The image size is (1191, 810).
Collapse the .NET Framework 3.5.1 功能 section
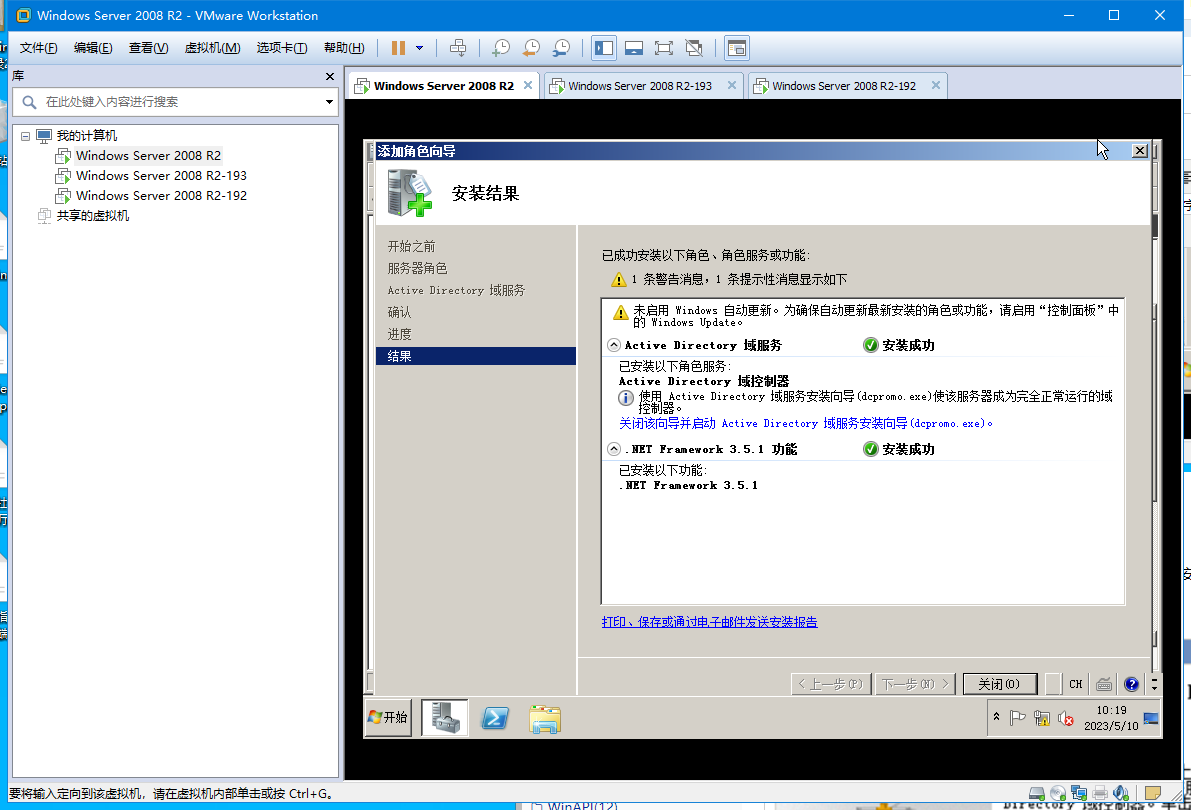coord(614,449)
